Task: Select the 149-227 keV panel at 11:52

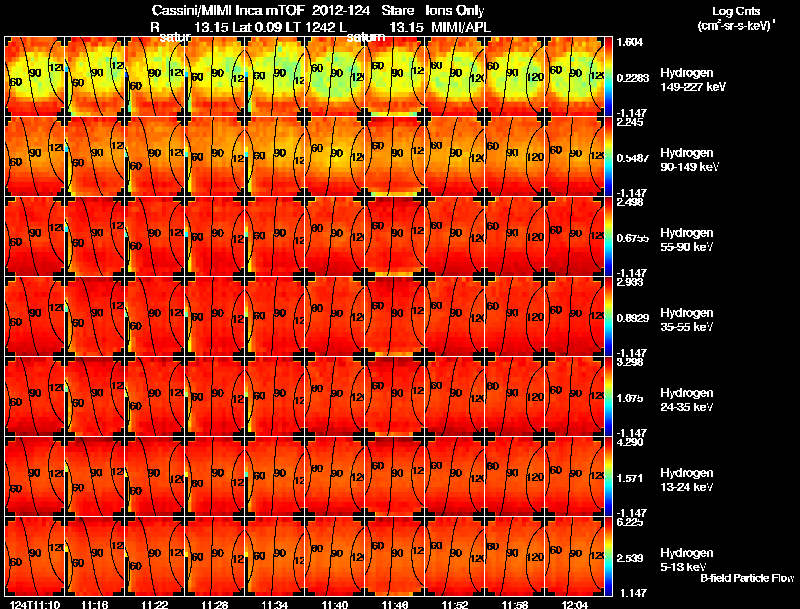Action: [x=455, y=77]
